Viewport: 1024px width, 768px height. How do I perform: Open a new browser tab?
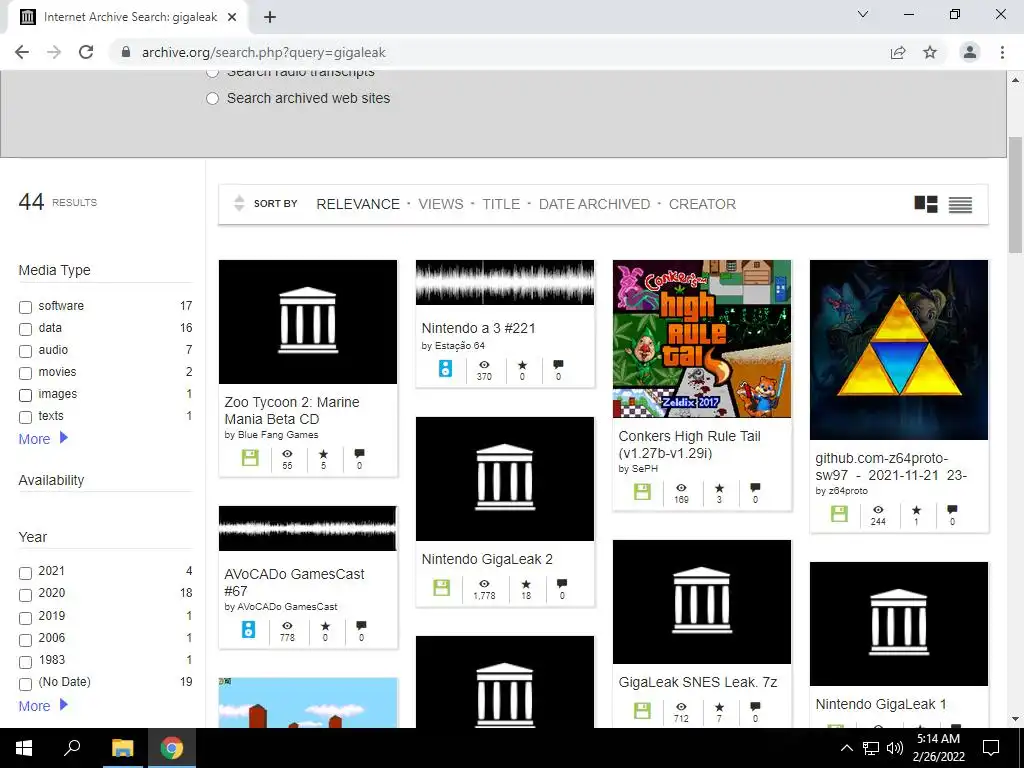270,17
